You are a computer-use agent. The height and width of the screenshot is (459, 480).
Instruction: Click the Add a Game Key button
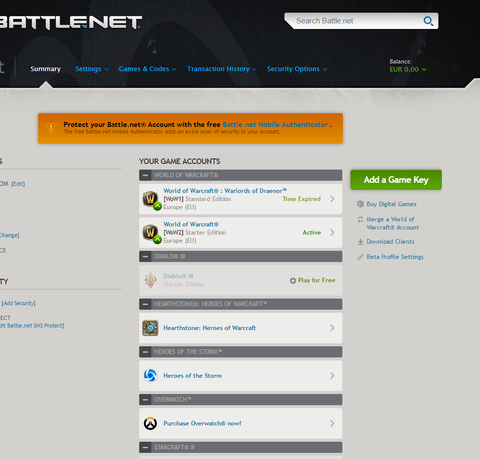396,180
